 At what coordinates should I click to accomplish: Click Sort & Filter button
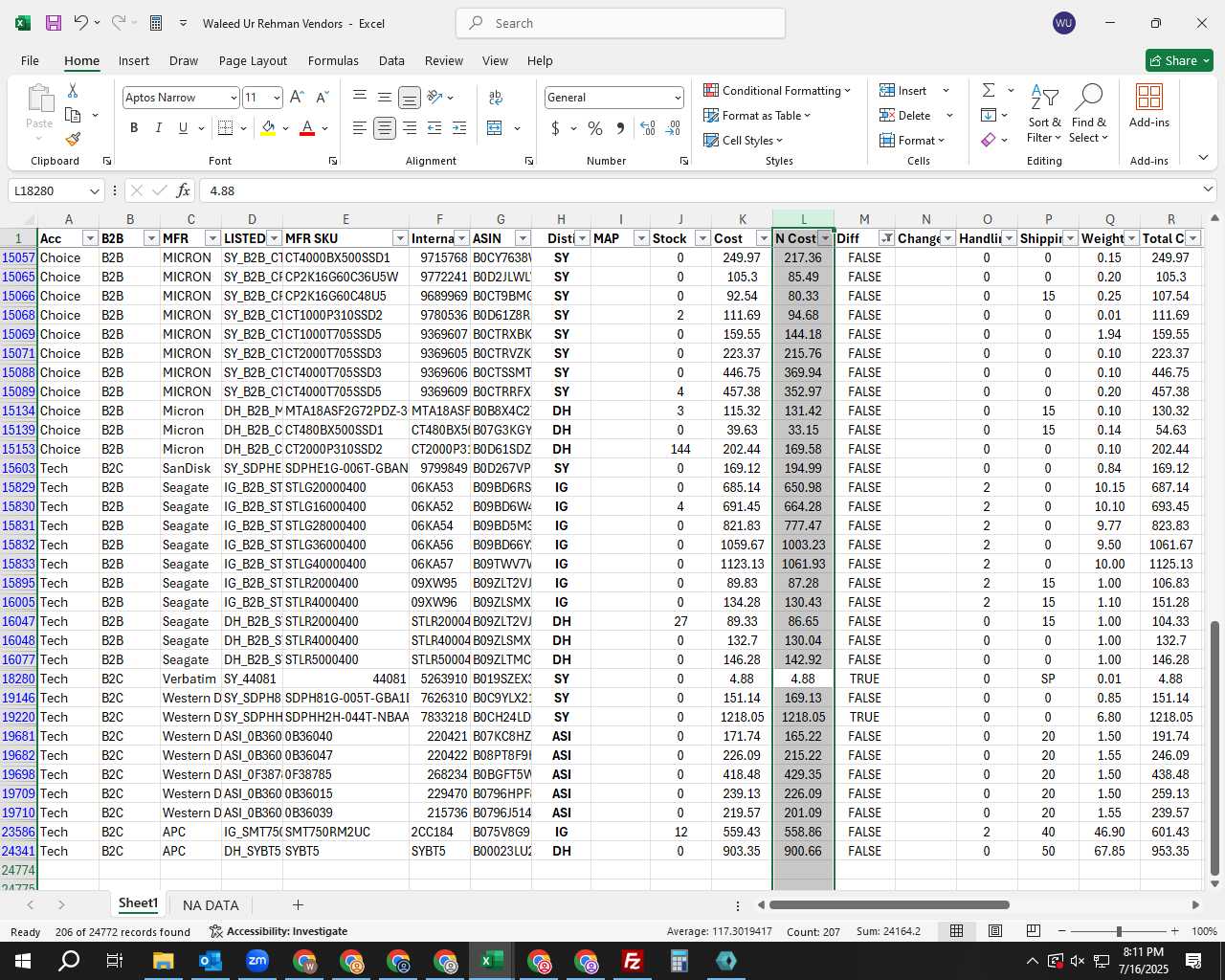[1044, 113]
